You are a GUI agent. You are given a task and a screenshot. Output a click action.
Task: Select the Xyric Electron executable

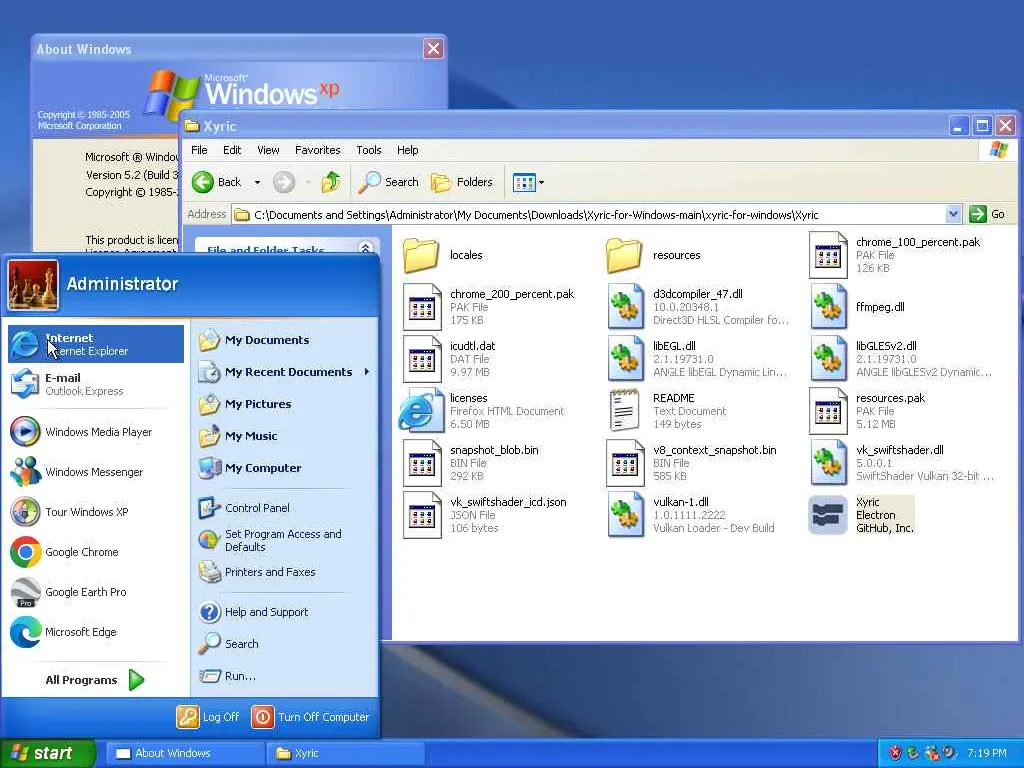(x=862, y=515)
